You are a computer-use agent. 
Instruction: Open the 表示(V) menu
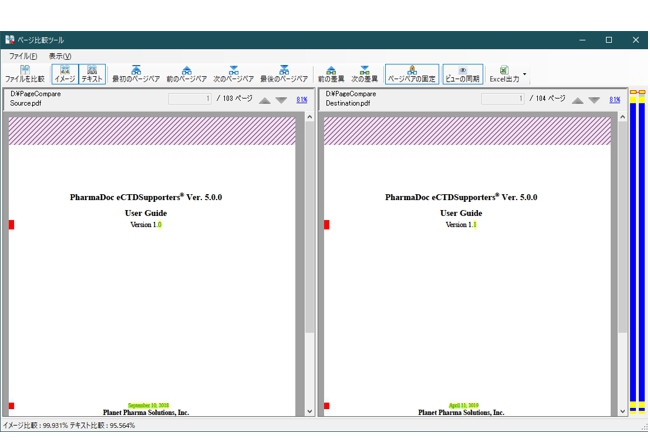pos(60,56)
